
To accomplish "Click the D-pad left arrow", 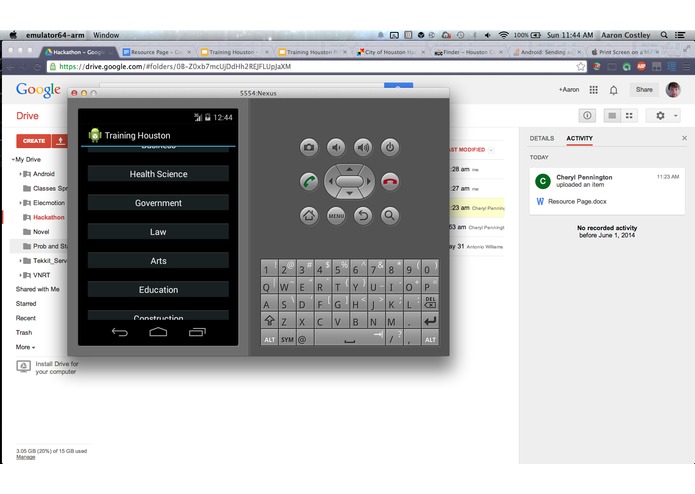I will (x=330, y=181).
